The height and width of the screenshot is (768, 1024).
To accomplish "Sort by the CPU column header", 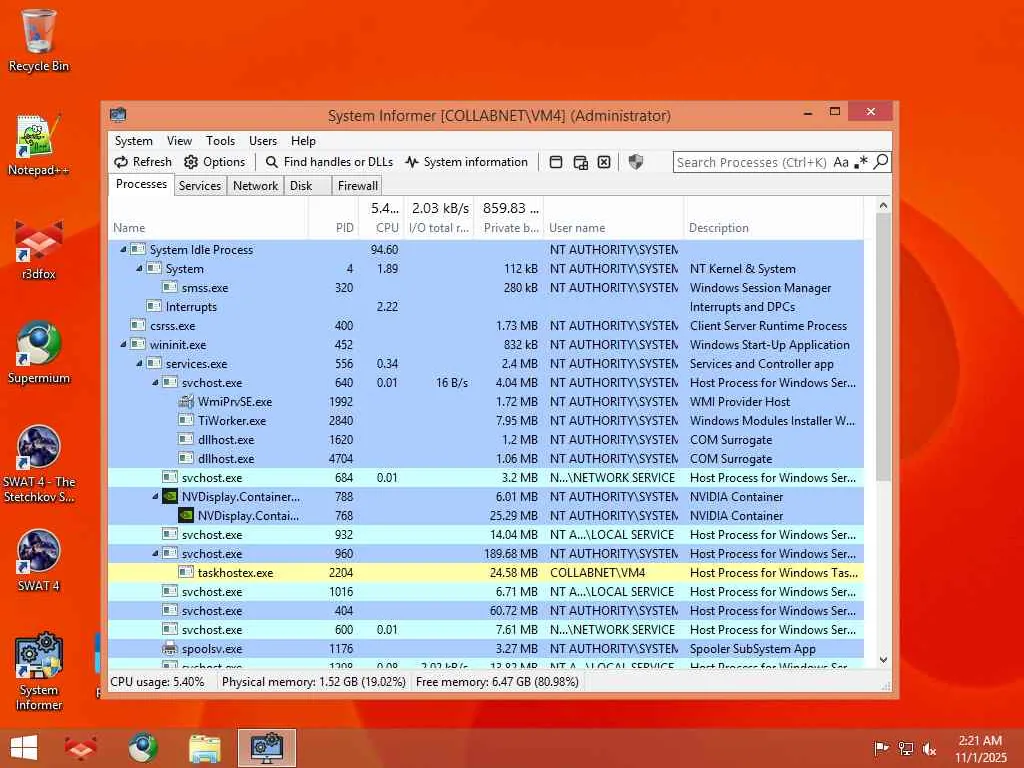I will [x=381, y=219].
